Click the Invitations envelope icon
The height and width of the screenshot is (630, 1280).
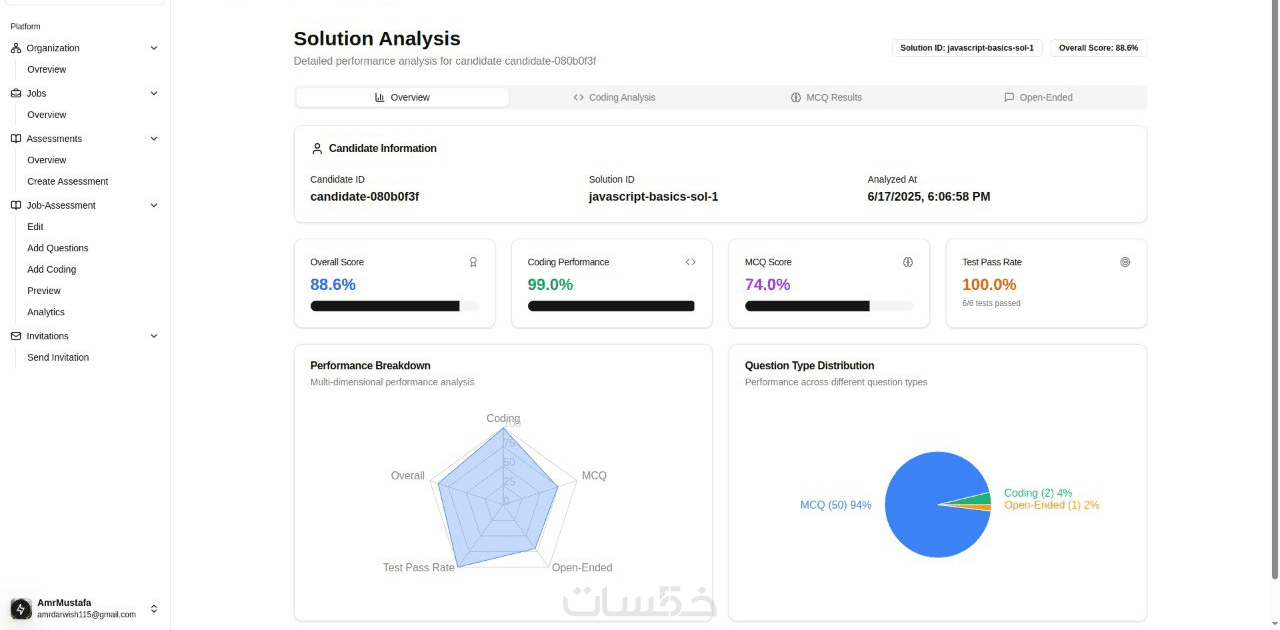click(x=16, y=336)
